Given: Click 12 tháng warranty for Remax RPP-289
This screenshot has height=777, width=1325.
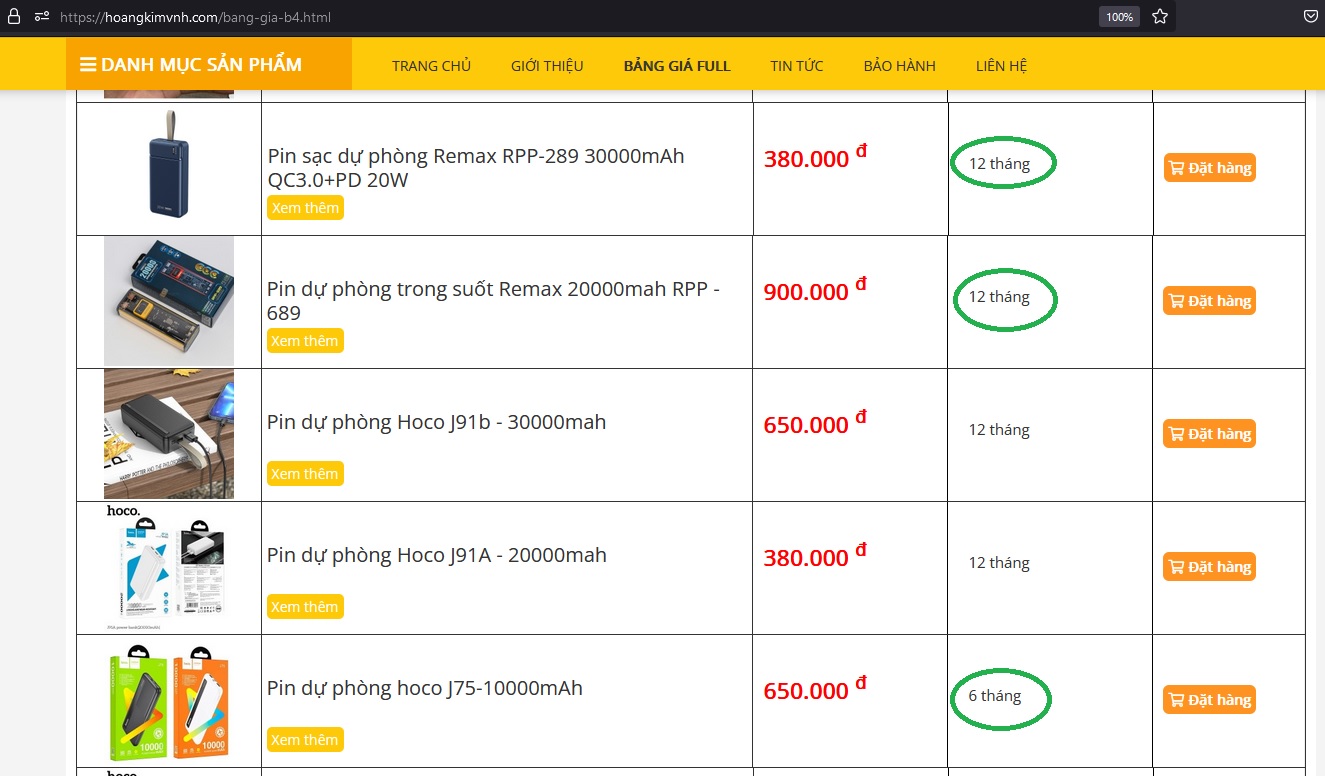Looking at the screenshot, I should (x=999, y=164).
